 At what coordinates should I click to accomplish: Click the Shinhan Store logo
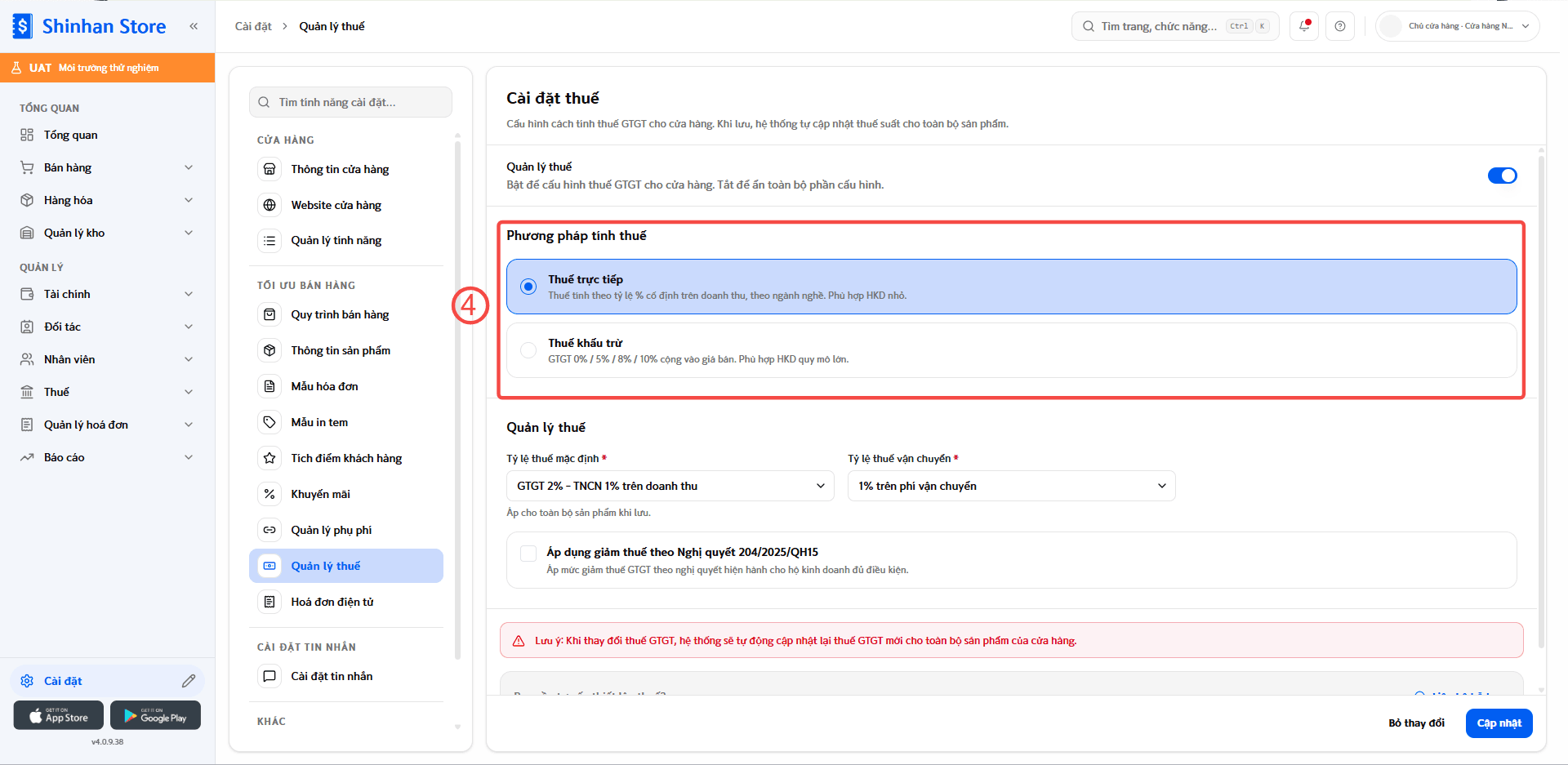tap(90, 26)
